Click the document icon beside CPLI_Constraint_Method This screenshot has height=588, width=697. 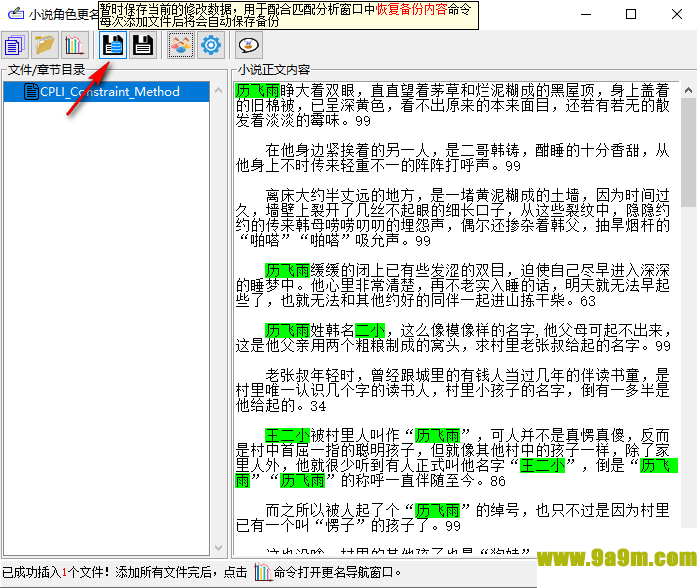coord(31,92)
